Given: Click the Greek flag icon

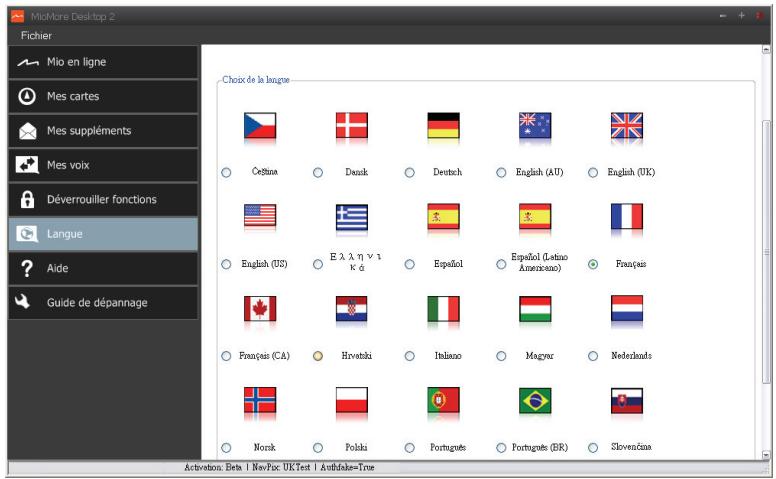Looking at the screenshot, I should 352,218.
